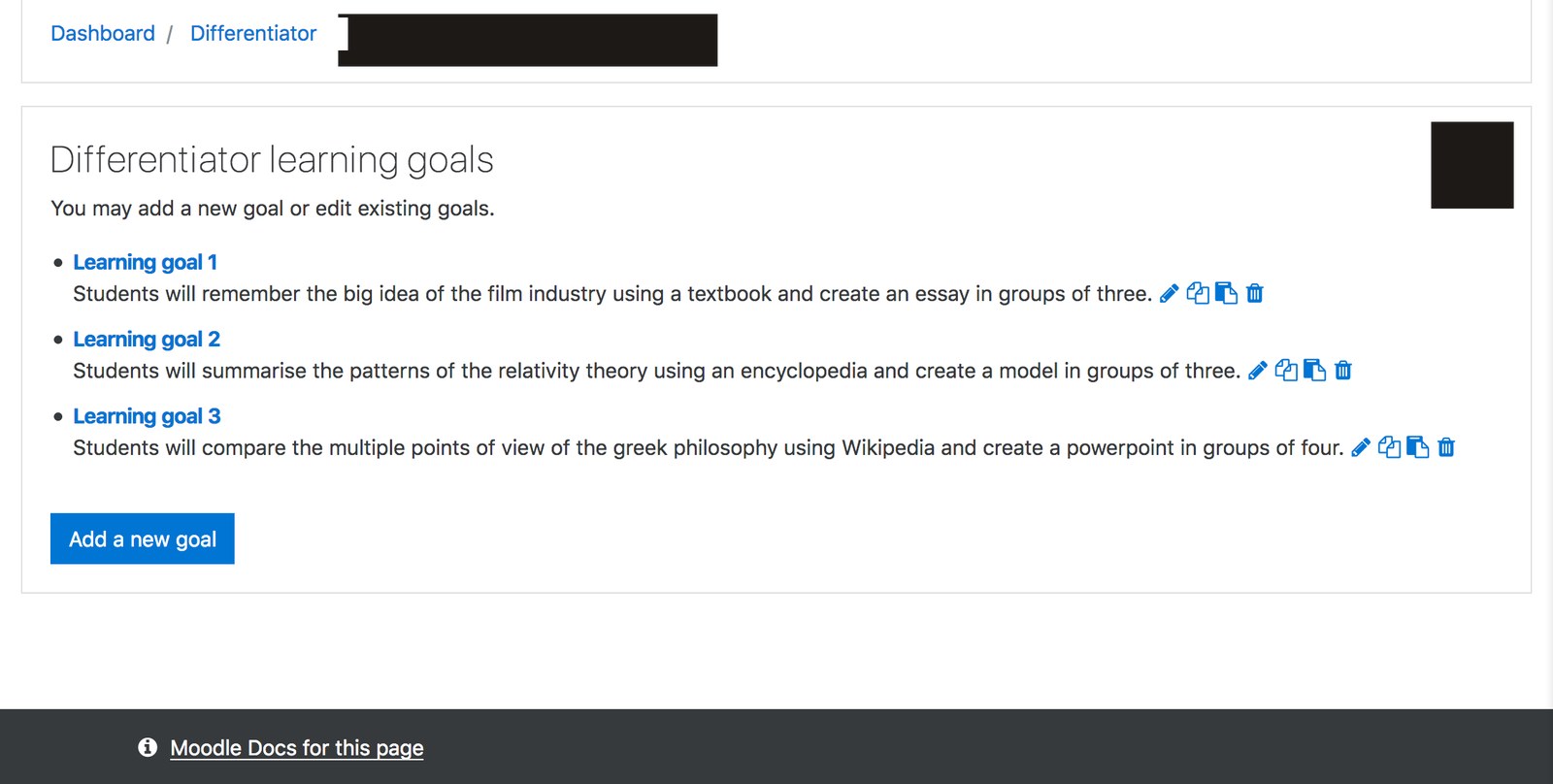Edit Learning goal 2 with pencil icon
The image size is (1553, 784).
click(1258, 370)
